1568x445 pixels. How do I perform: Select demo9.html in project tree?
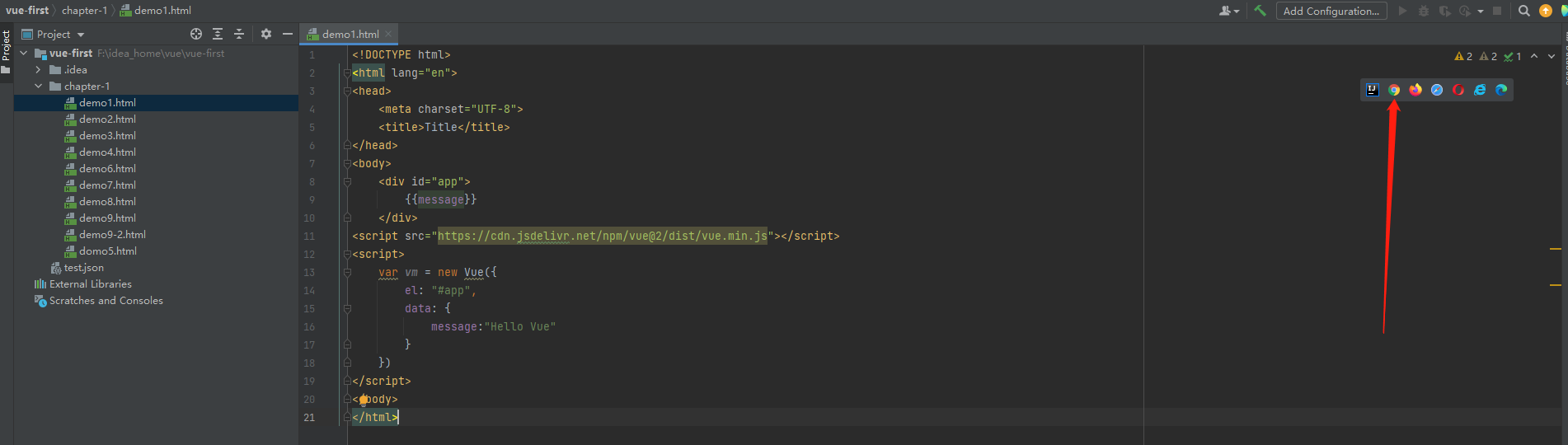[107, 218]
